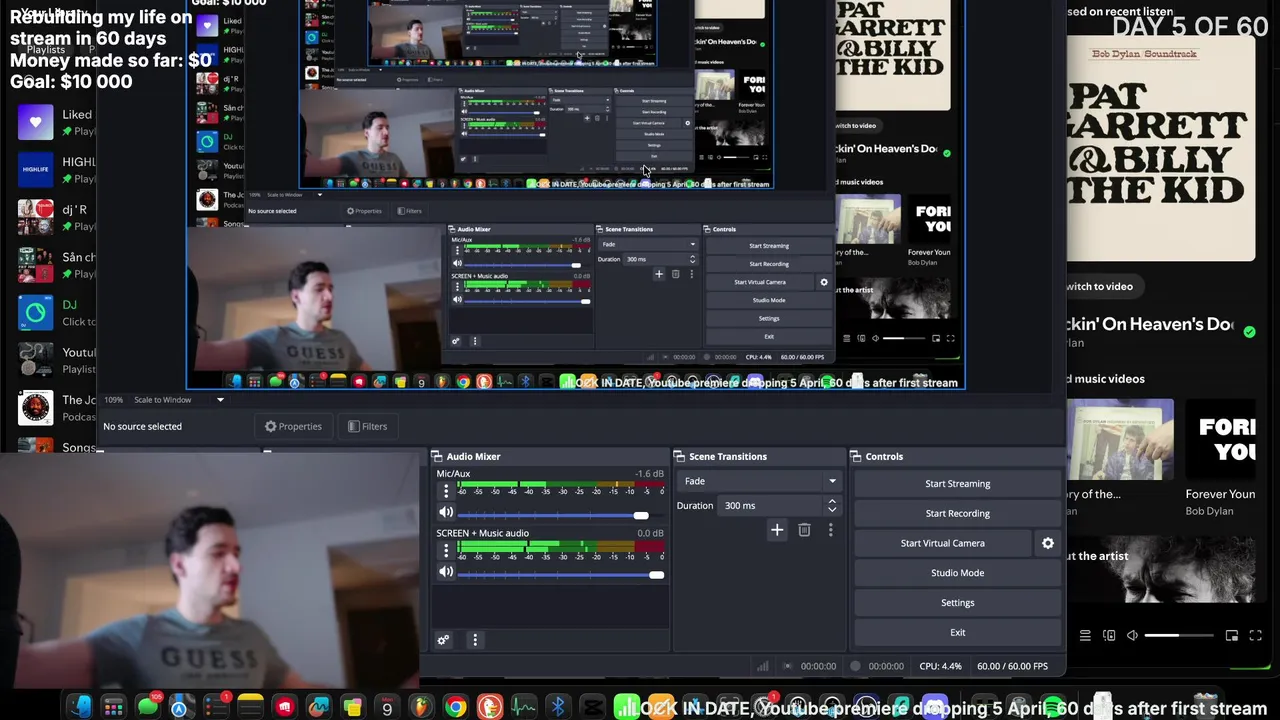This screenshot has width=1280, height=720.
Task: Open the yellow Notes app in Dock
Action: pos(250,708)
